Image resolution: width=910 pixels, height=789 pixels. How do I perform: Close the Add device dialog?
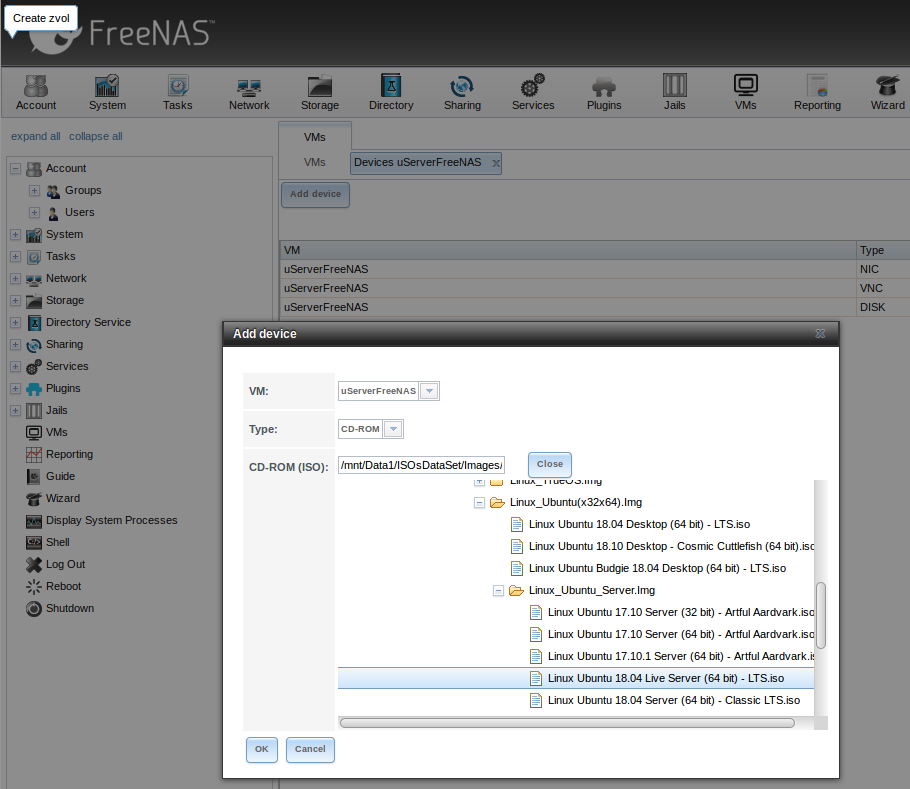pos(820,334)
